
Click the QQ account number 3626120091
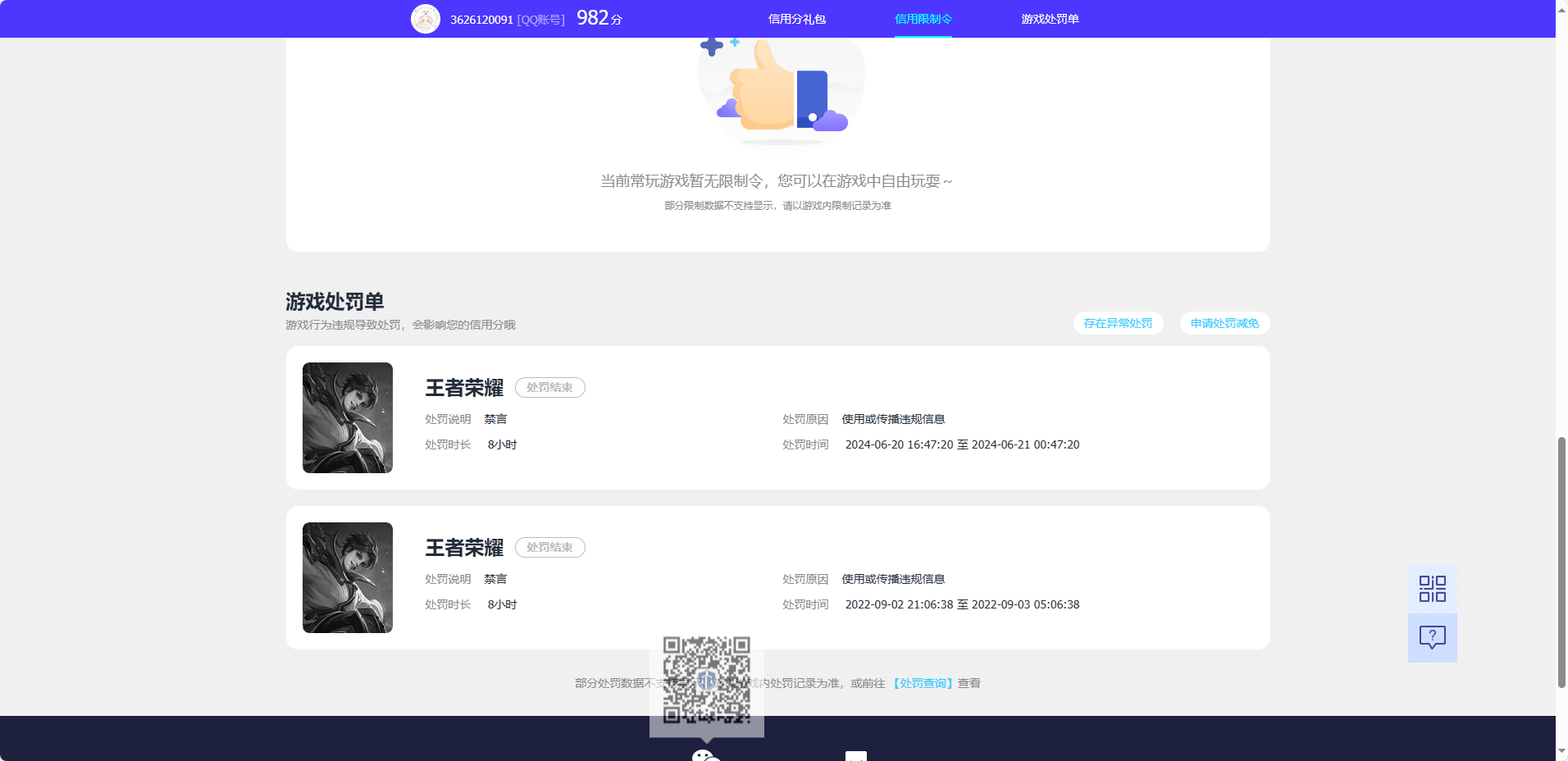481,20
